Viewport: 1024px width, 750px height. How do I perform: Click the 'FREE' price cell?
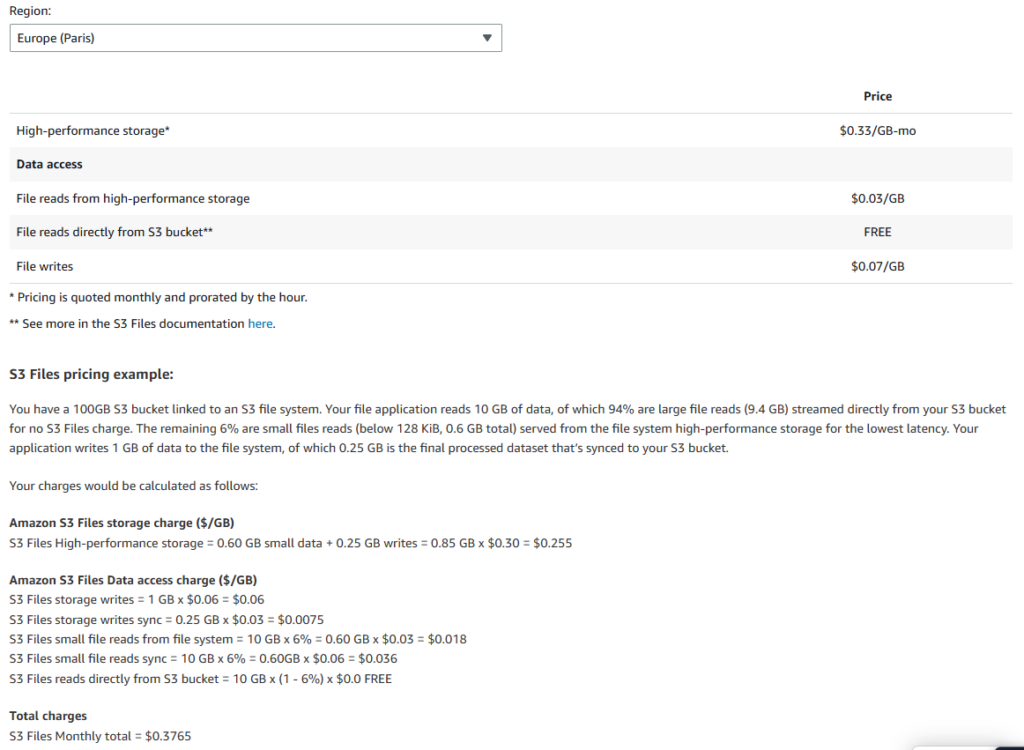click(x=877, y=232)
